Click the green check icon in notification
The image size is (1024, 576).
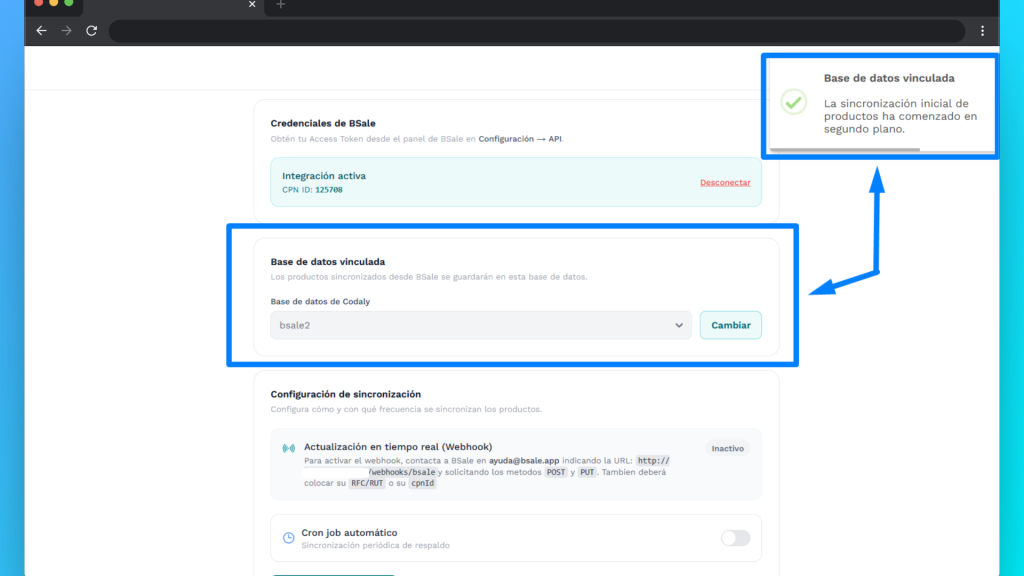click(793, 102)
